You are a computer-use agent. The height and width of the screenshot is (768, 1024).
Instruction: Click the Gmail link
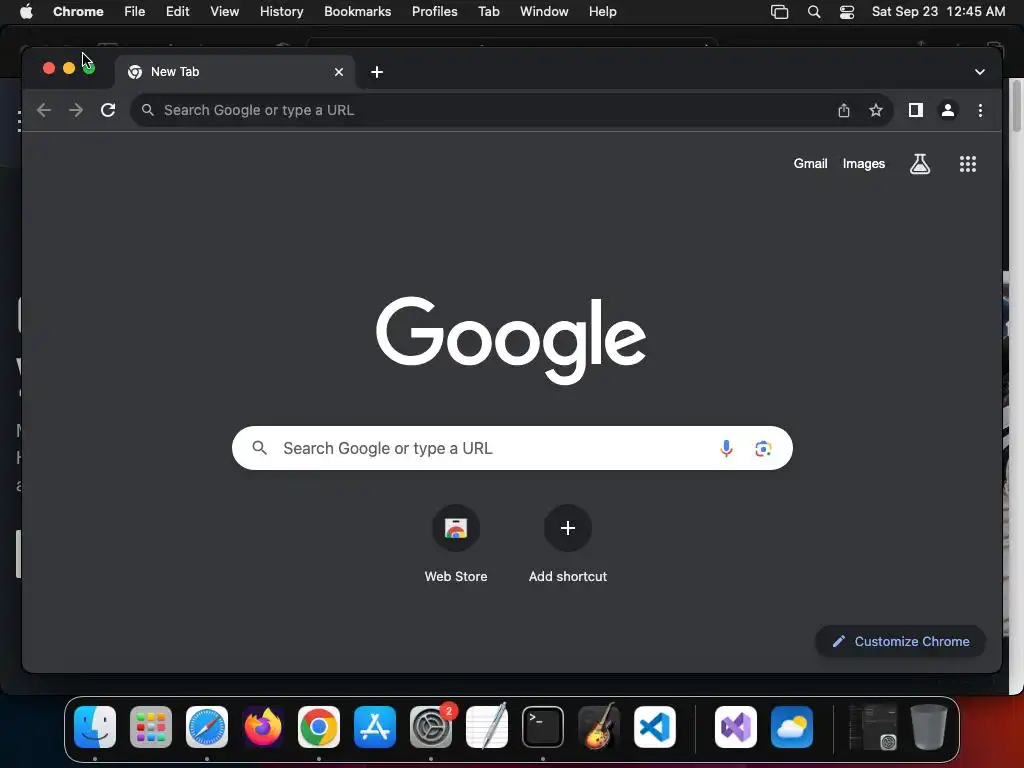tap(810, 164)
